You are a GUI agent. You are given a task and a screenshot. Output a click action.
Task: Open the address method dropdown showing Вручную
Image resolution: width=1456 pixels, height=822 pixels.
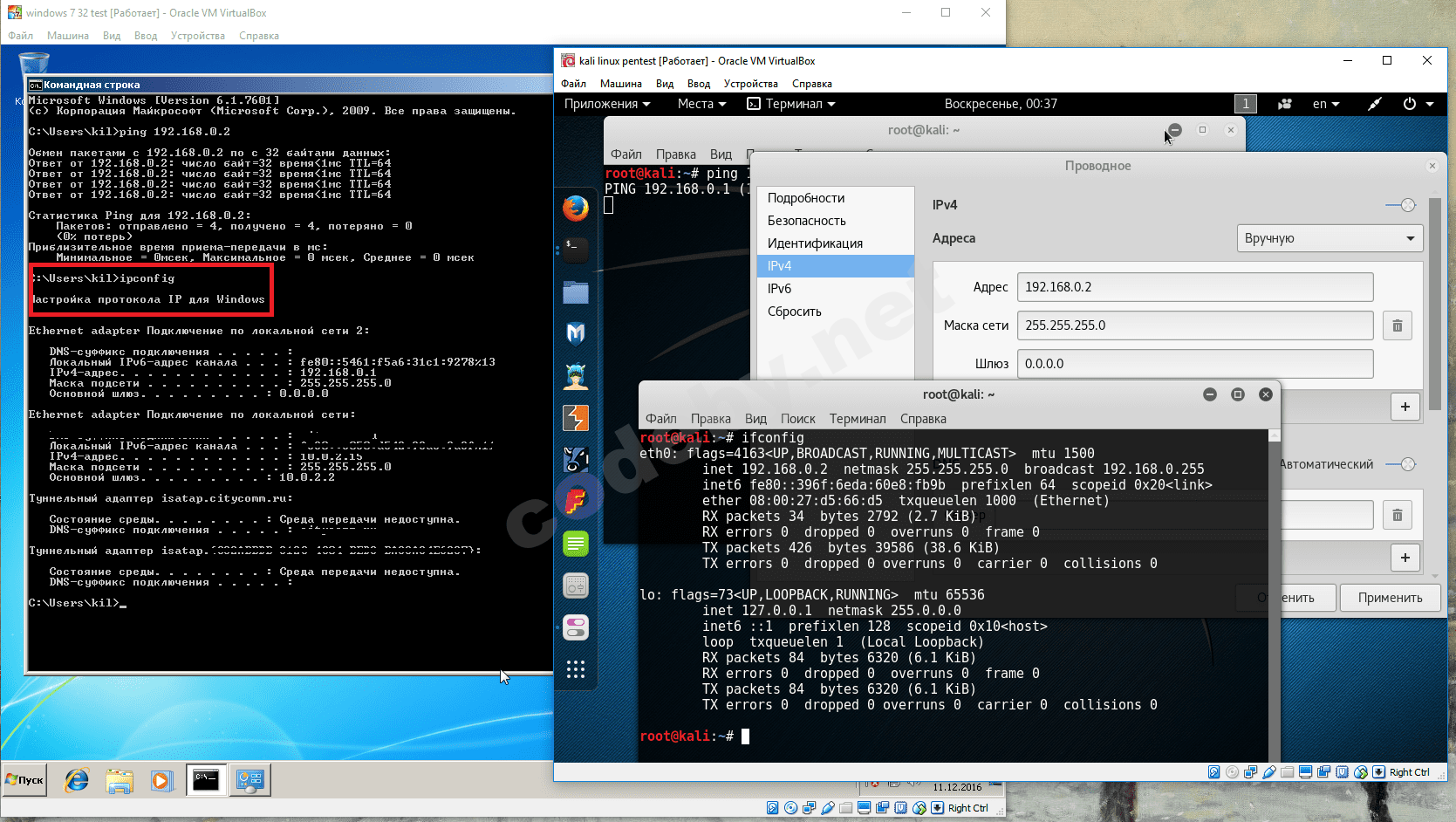(x=1329, y=238)
